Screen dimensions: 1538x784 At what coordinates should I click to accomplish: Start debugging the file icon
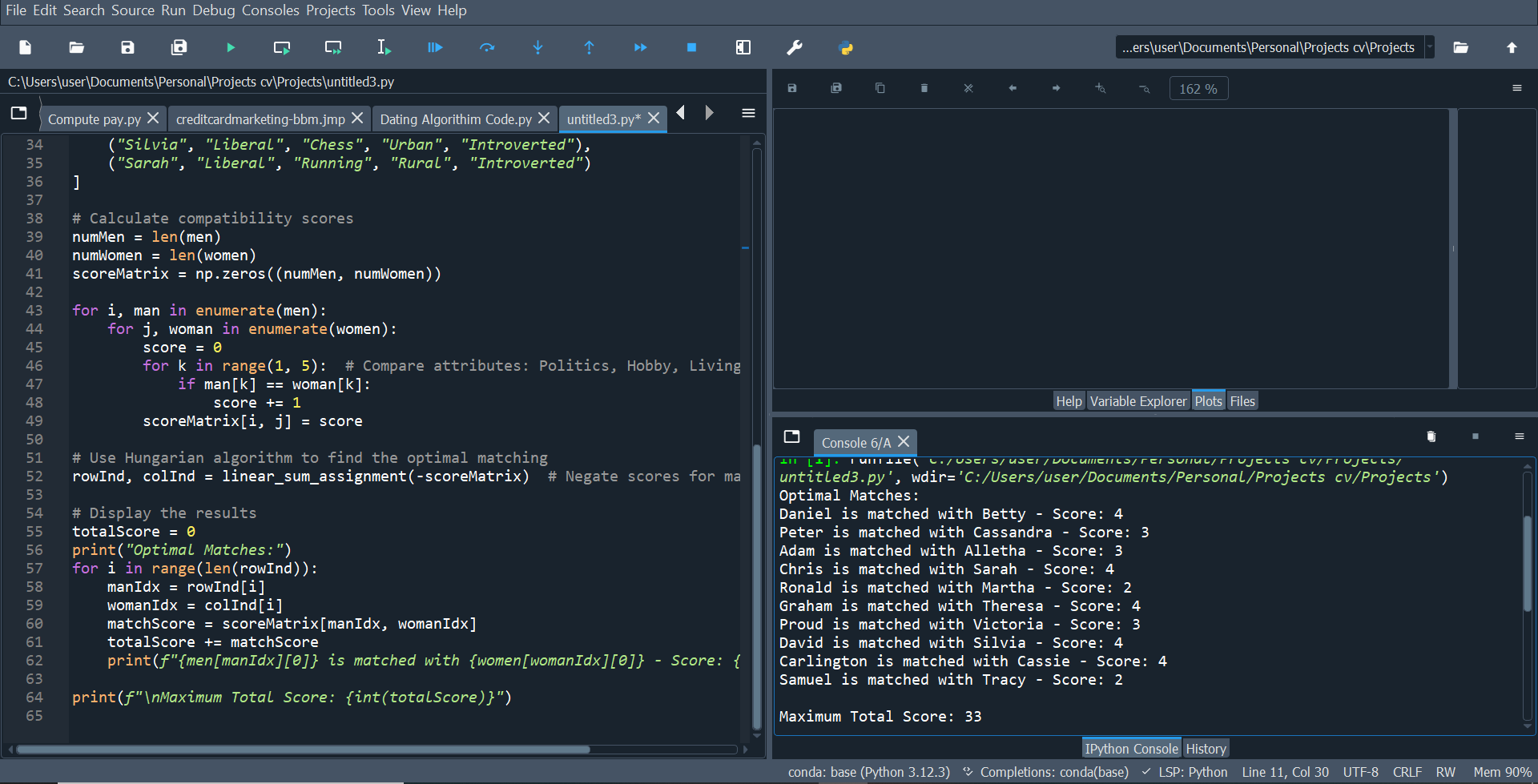435,47
